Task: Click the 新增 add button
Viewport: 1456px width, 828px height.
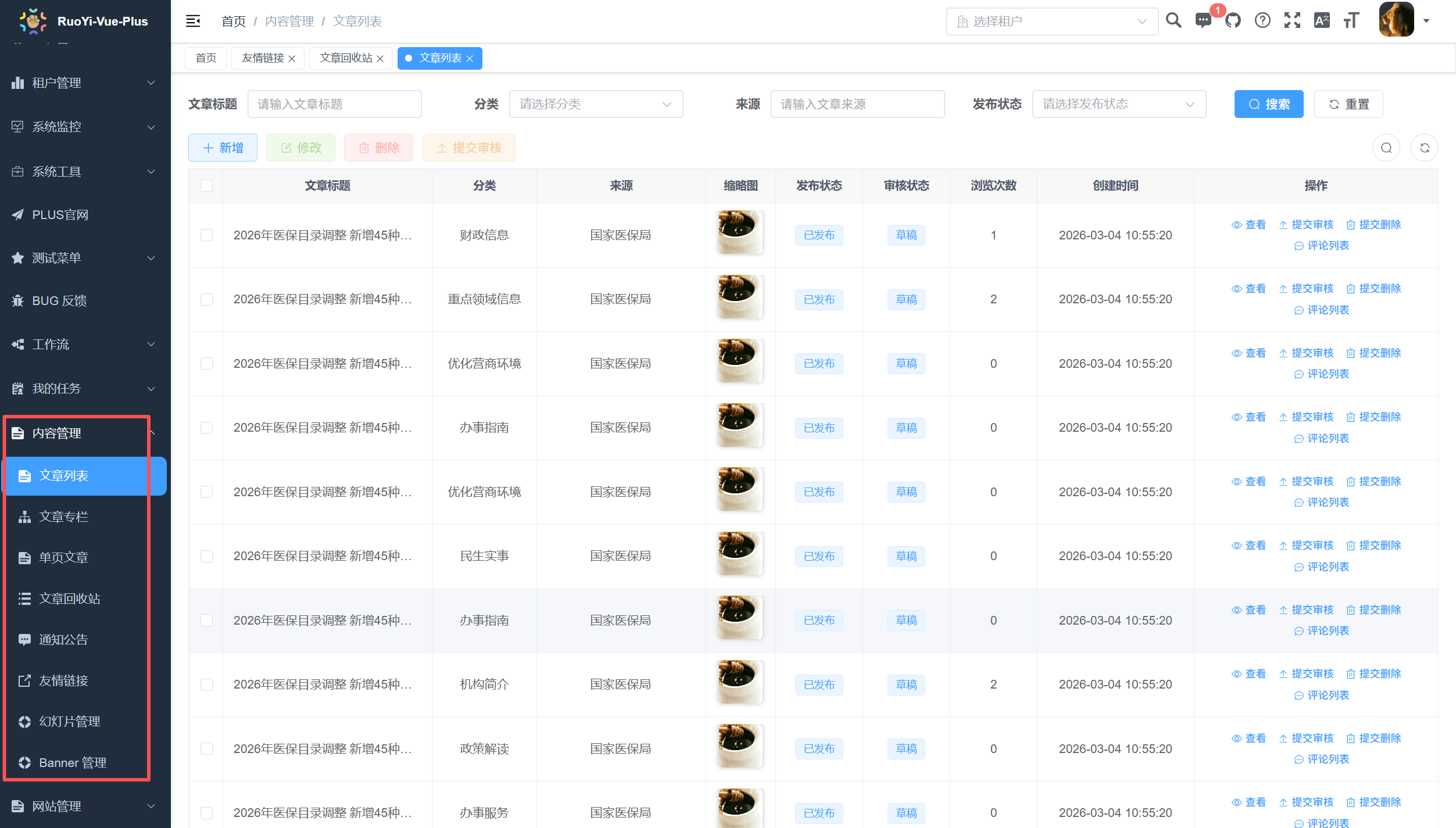Action: 223,148
